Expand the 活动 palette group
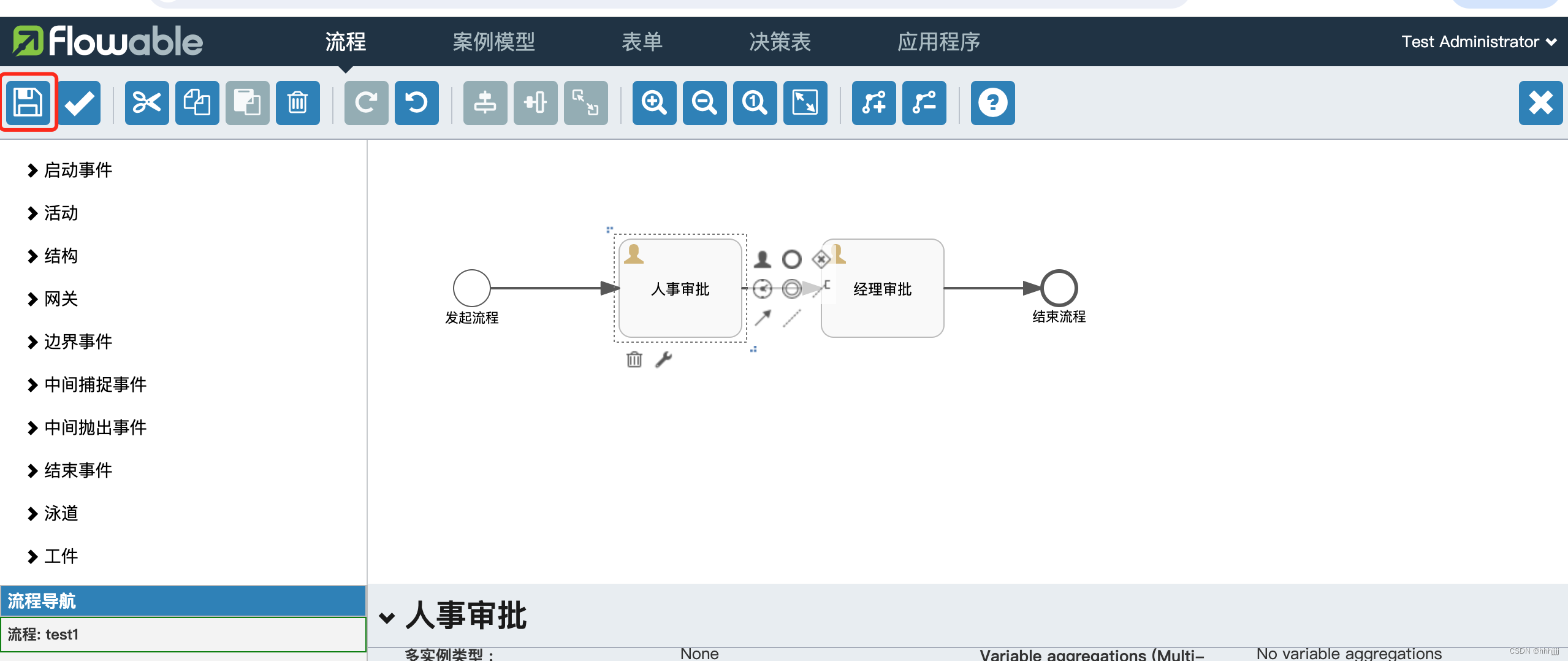Screen dimensions: 1568x661 click(x=53, y=213)
